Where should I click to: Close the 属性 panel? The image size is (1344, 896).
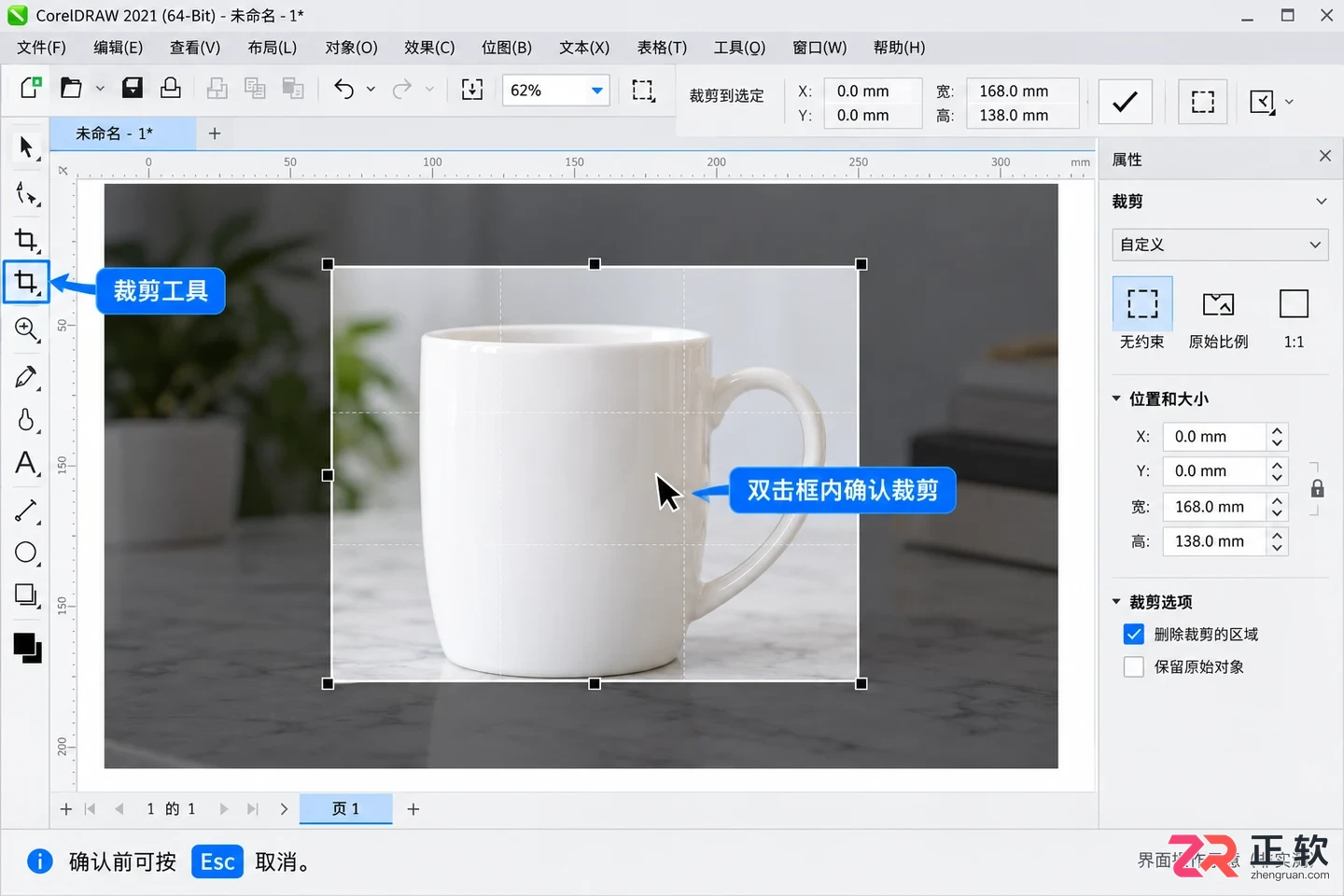pos(1325,156)
